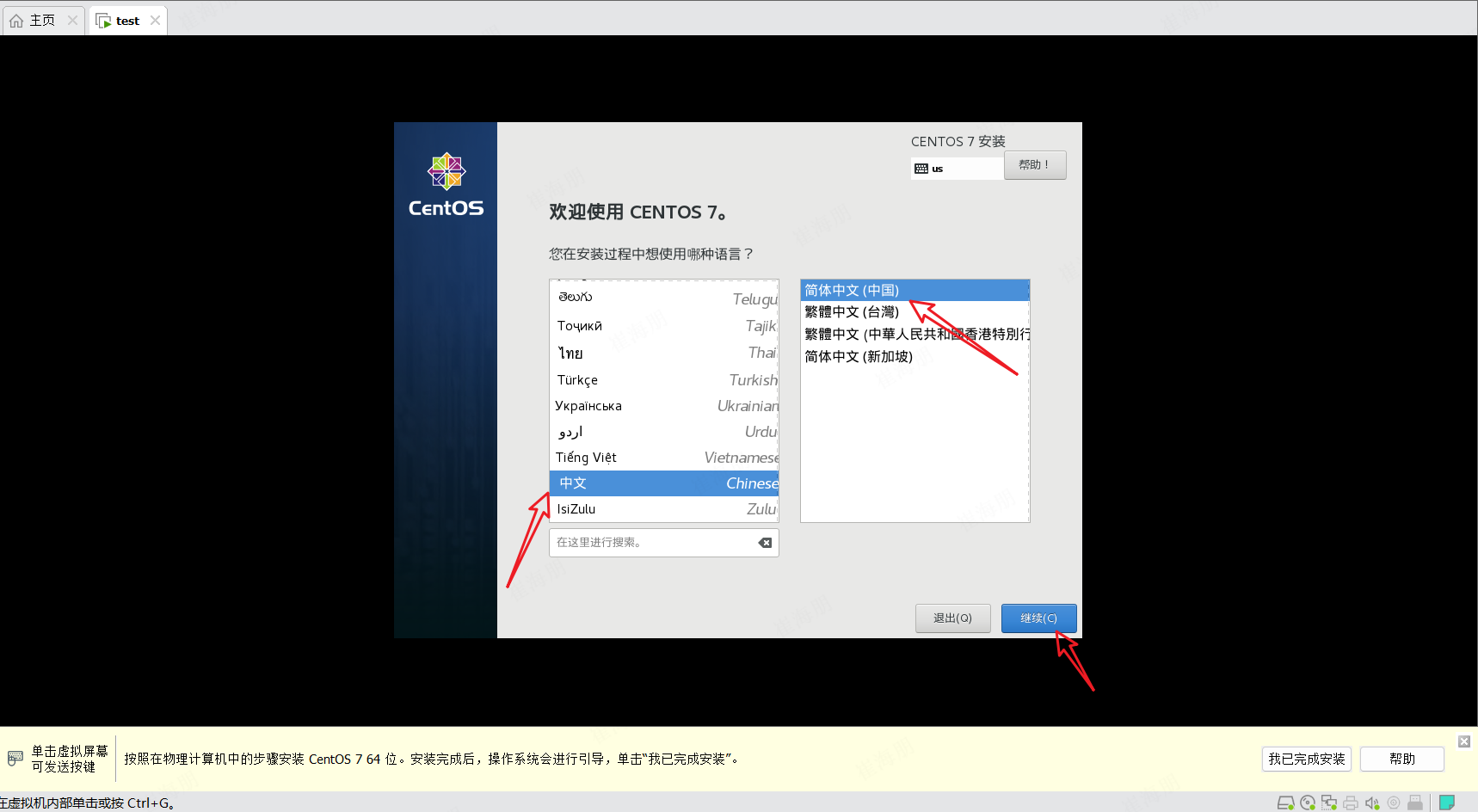Close the 主页 tab
The height and width of the screenshot is (812, 1478).
point(72,20)
